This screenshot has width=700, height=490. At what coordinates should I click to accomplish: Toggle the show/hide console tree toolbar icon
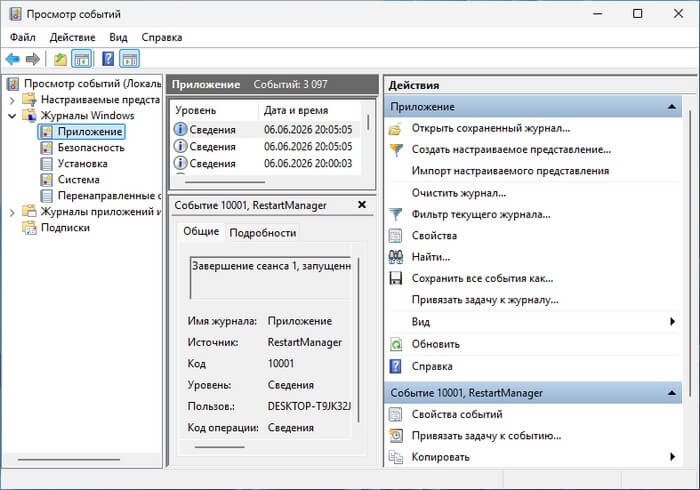coord(82,59)
